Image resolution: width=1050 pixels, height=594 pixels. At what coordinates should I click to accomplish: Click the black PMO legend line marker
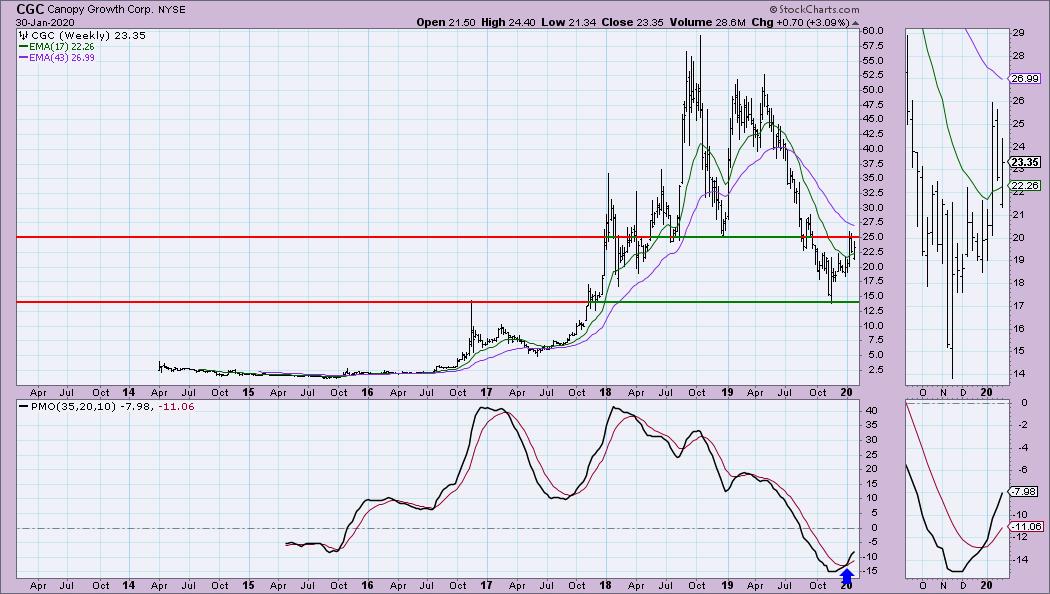point(23,406)
